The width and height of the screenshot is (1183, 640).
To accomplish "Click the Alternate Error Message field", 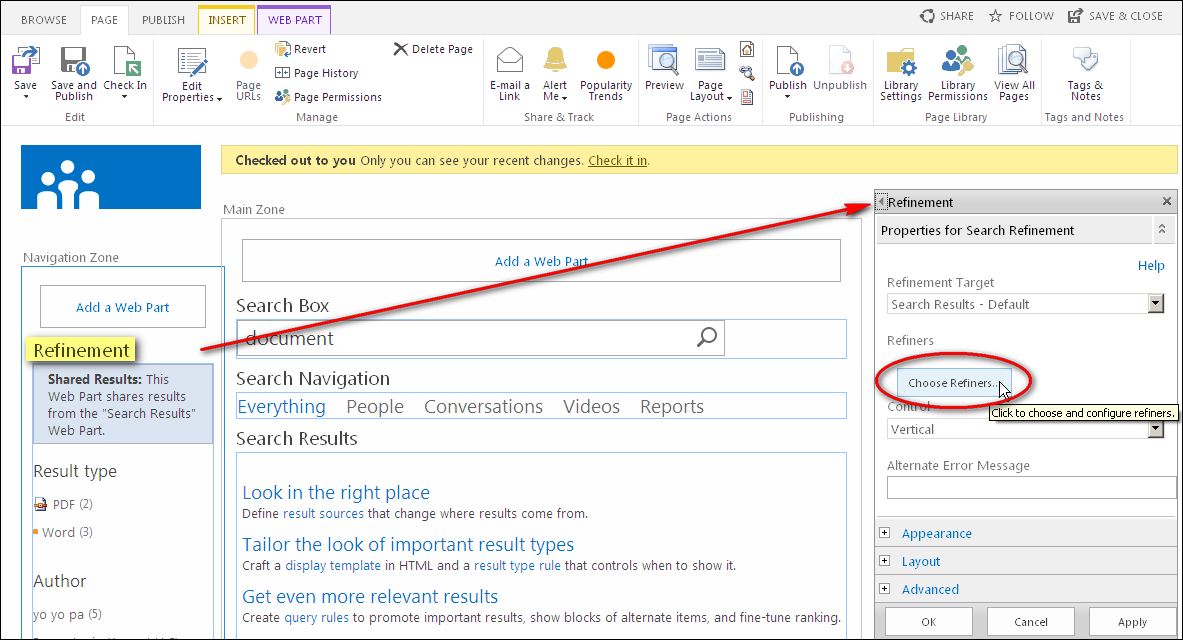I will pos(1031,487).
